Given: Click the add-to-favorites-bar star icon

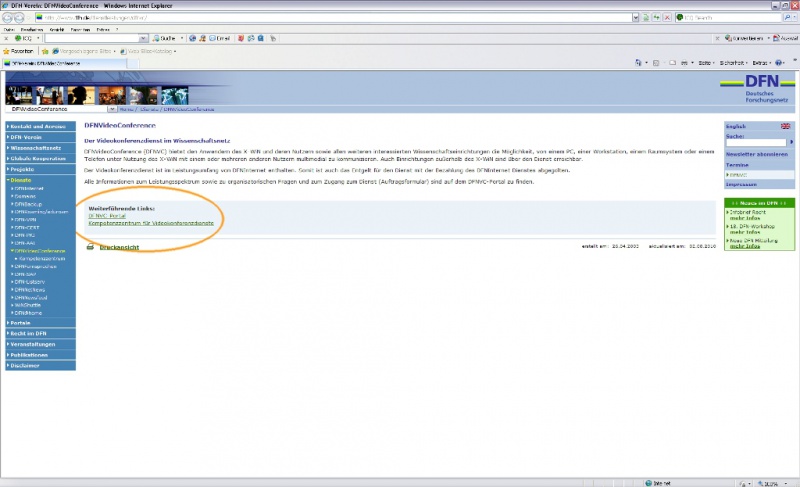Looking at the screenshot, I should pyautogui.click(x=45, y=51).
